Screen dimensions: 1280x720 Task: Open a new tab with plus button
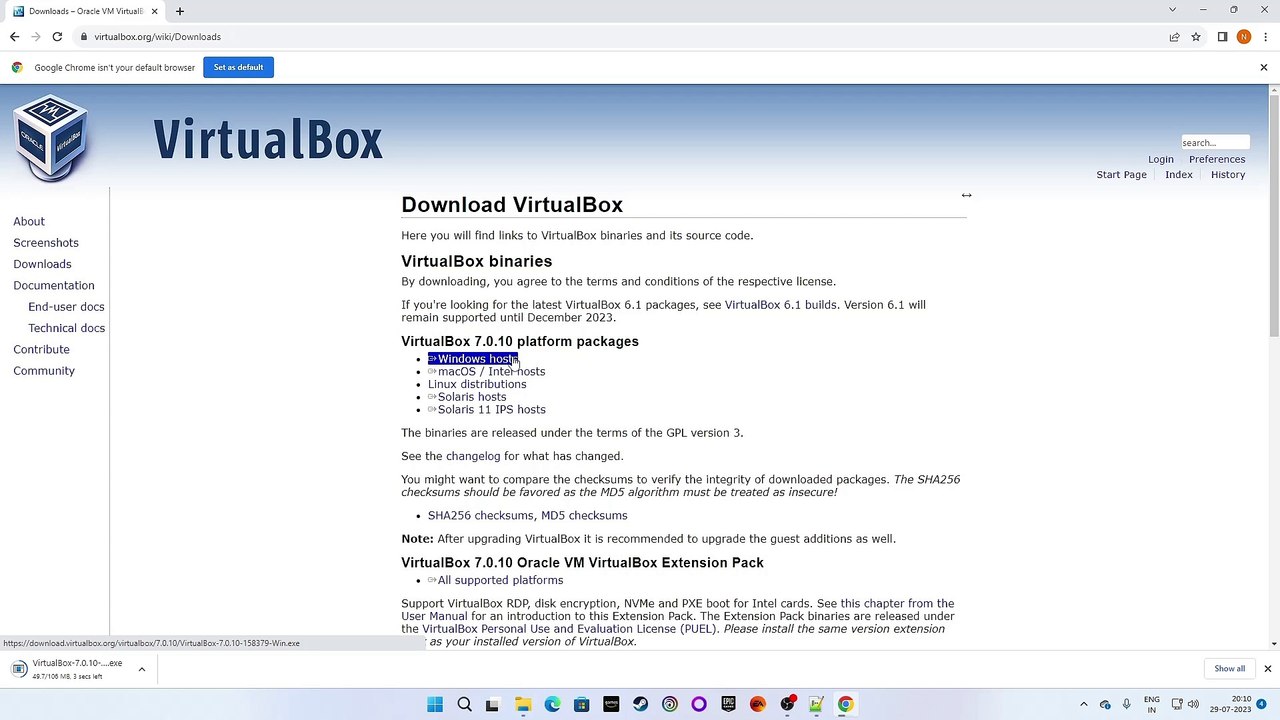coord(180,11)
